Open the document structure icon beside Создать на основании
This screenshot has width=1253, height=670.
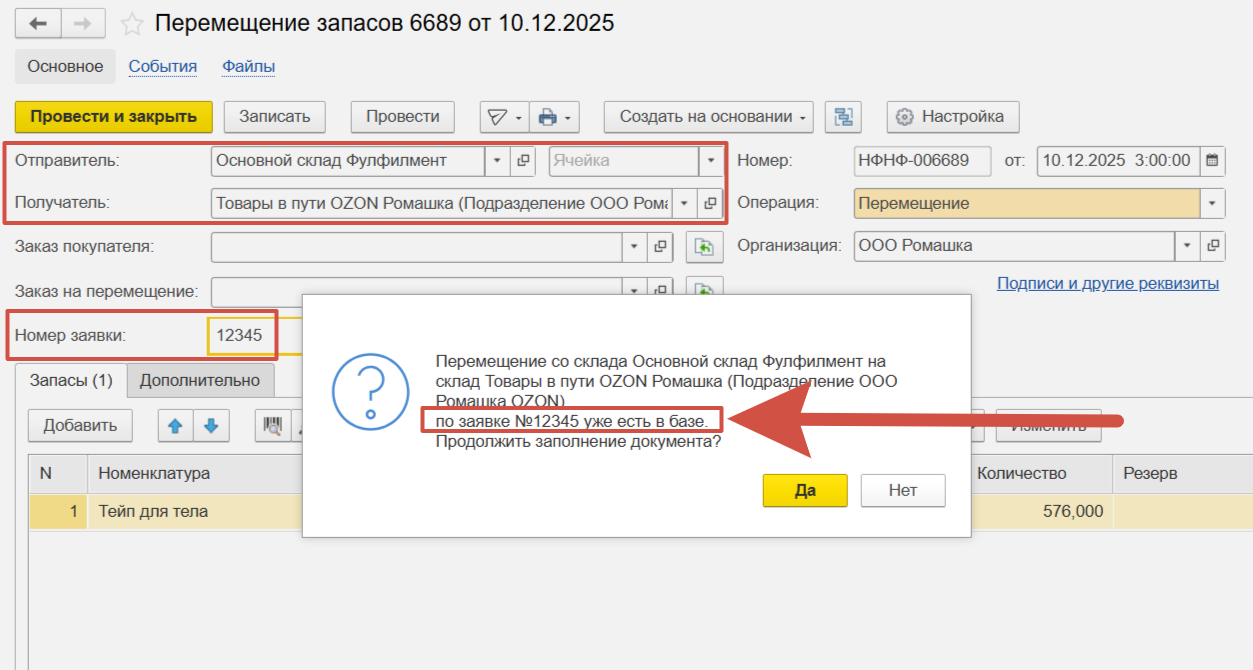843,117
